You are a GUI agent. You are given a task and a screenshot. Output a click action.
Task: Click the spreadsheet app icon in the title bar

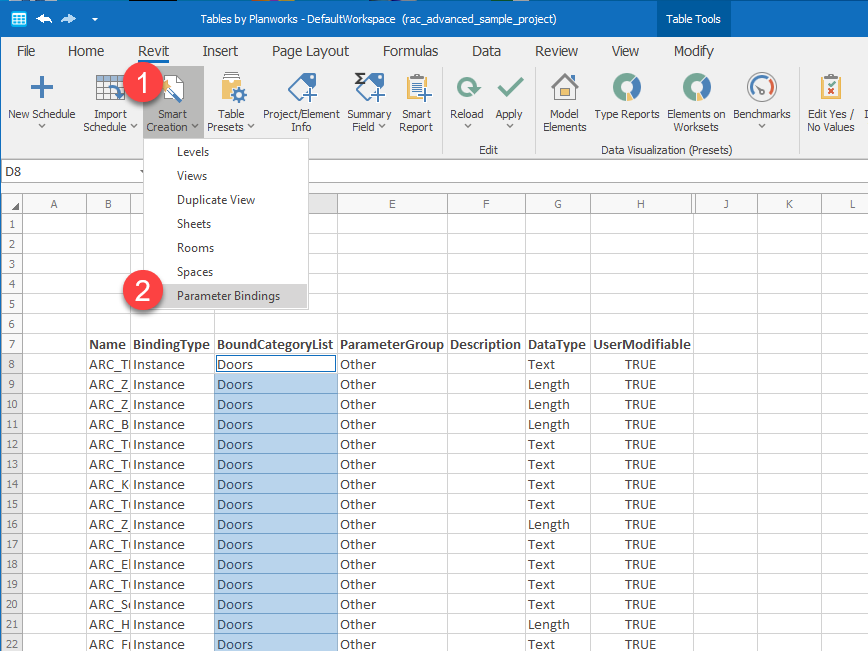[19, 19]
